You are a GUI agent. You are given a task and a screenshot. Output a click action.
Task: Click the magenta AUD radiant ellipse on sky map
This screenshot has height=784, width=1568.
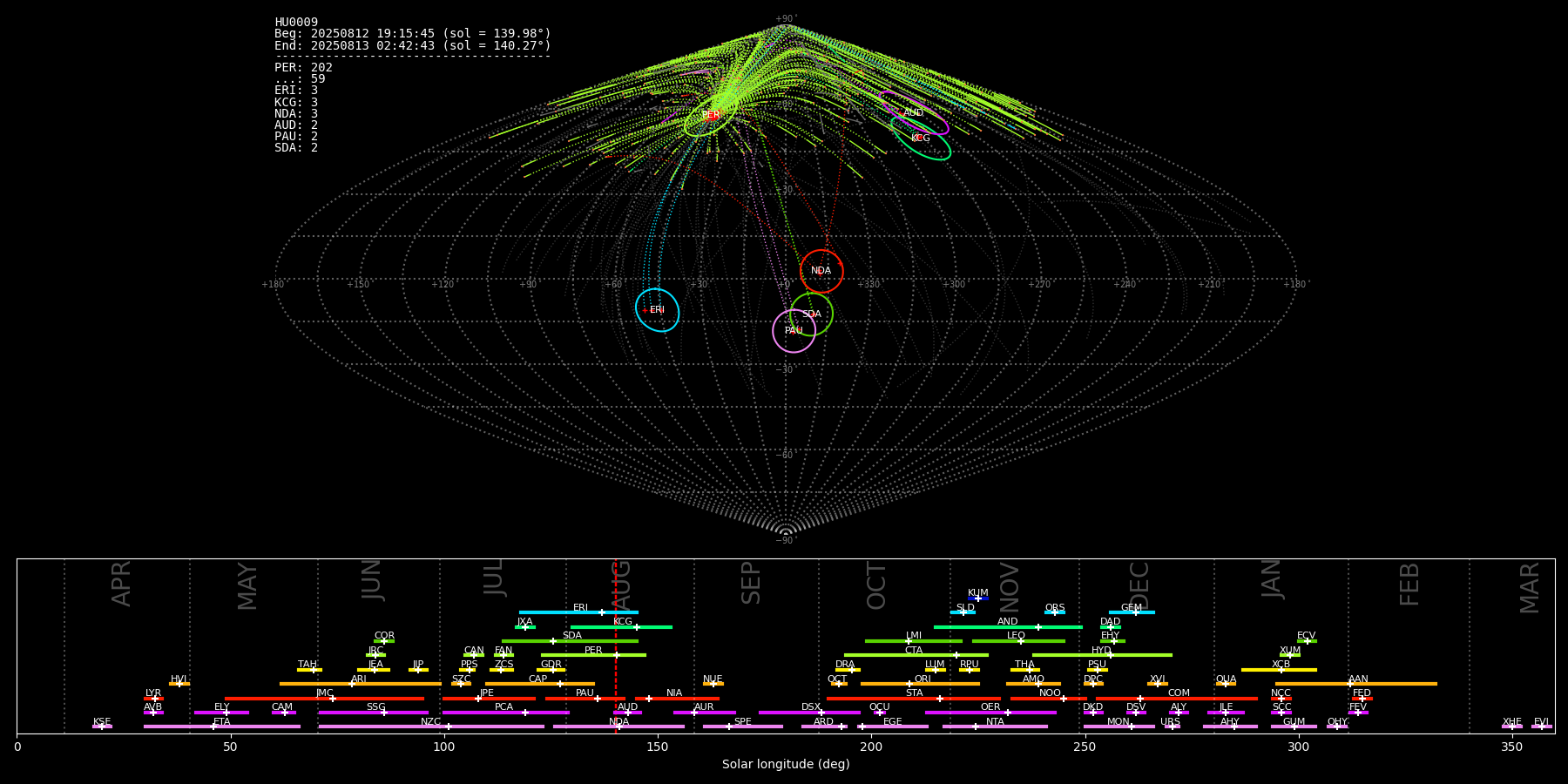(913, 113)
